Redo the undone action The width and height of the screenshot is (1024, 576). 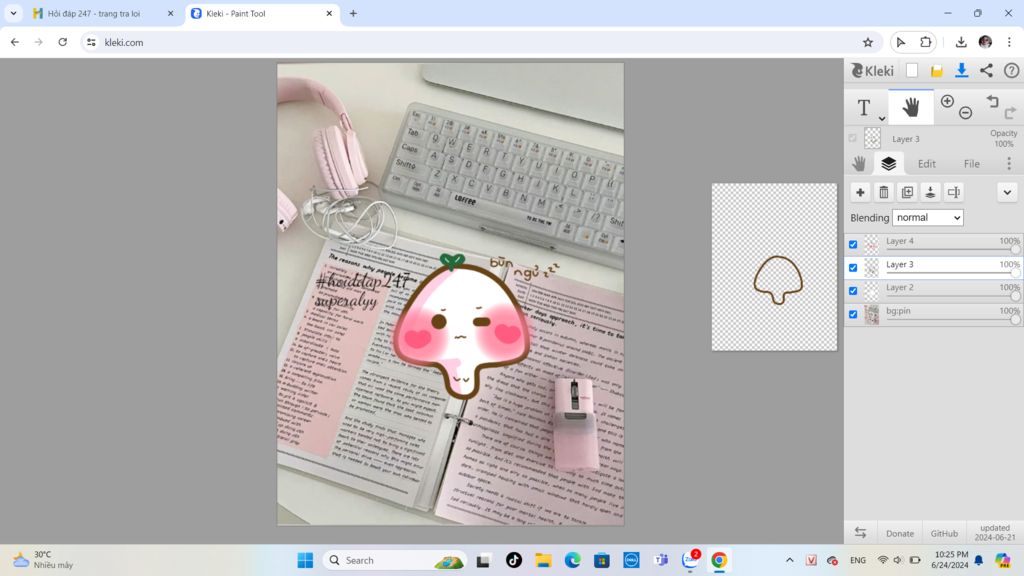(1010, 113)
